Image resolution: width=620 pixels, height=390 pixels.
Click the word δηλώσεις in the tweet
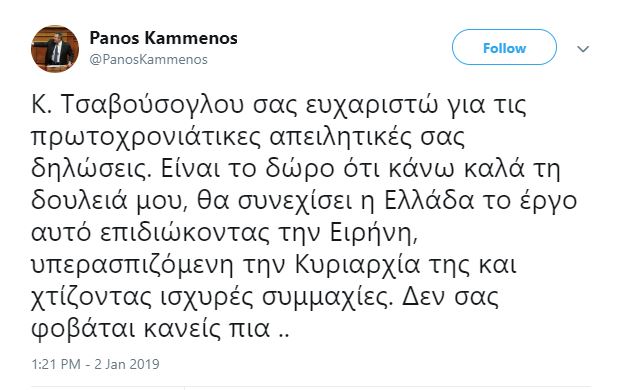(x=91, y=169)
